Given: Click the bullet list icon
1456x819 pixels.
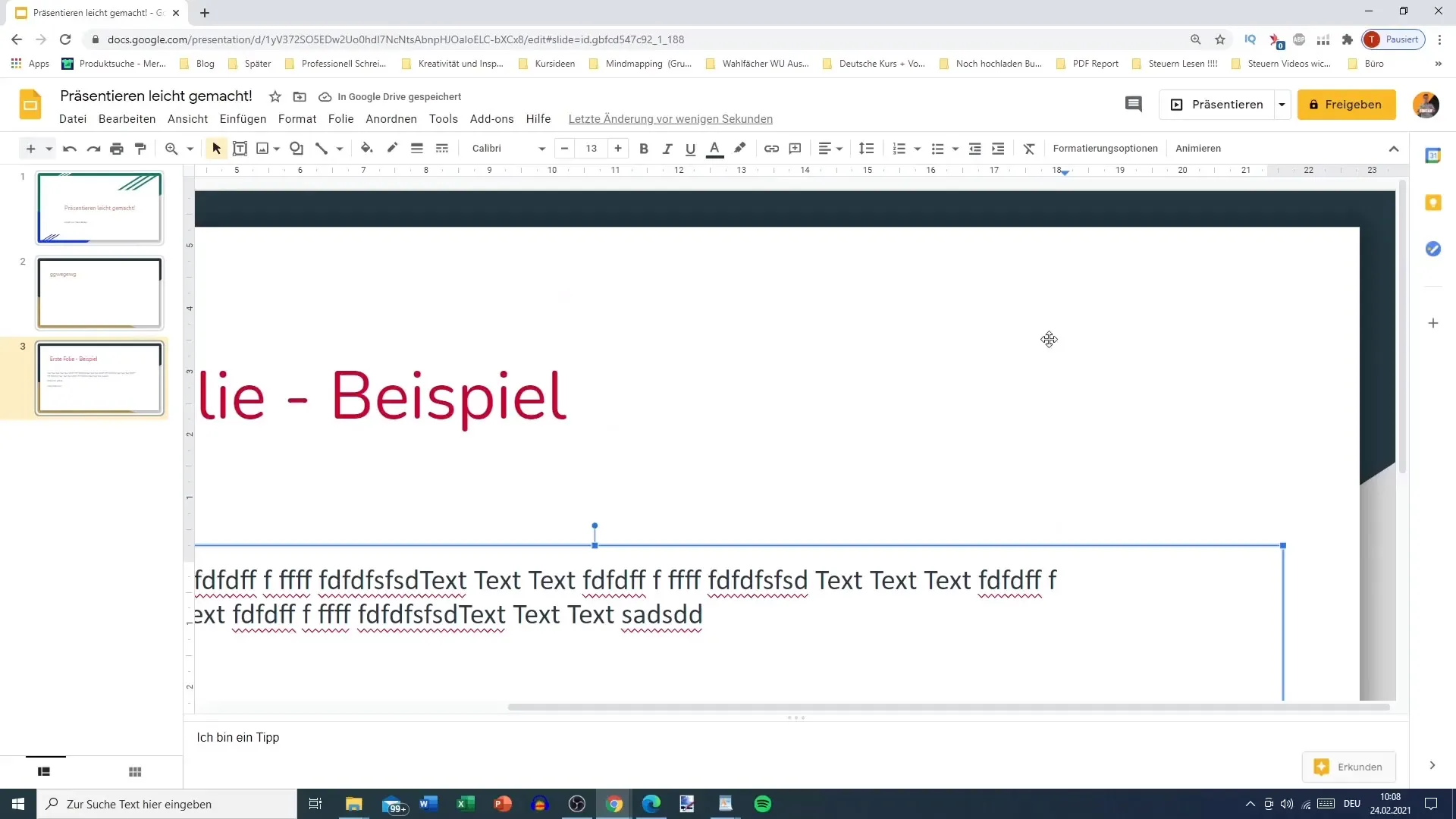Looking at the screenshot, I should 940,148.
